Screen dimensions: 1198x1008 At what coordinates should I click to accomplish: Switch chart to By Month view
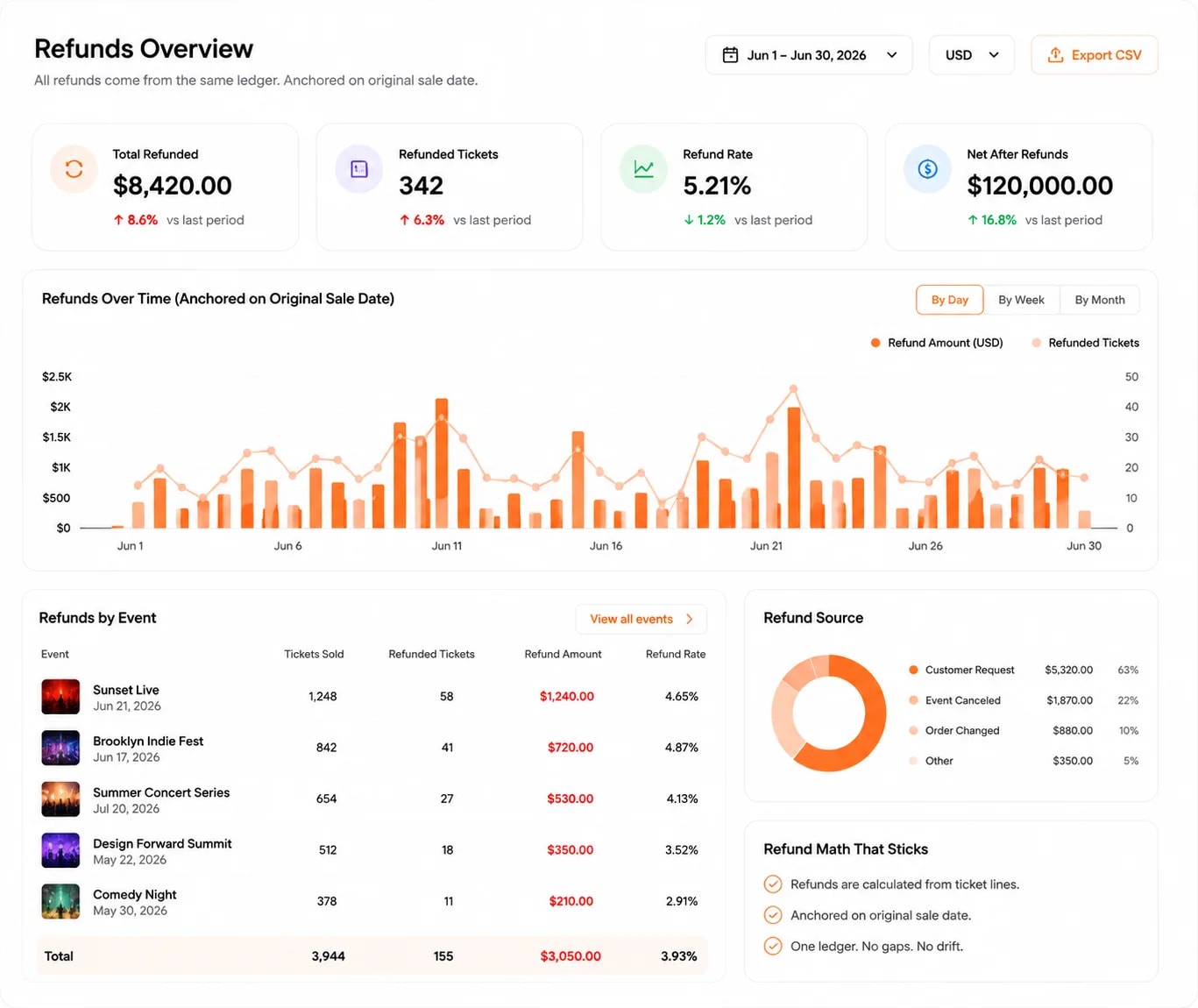tap(1100, 300)
